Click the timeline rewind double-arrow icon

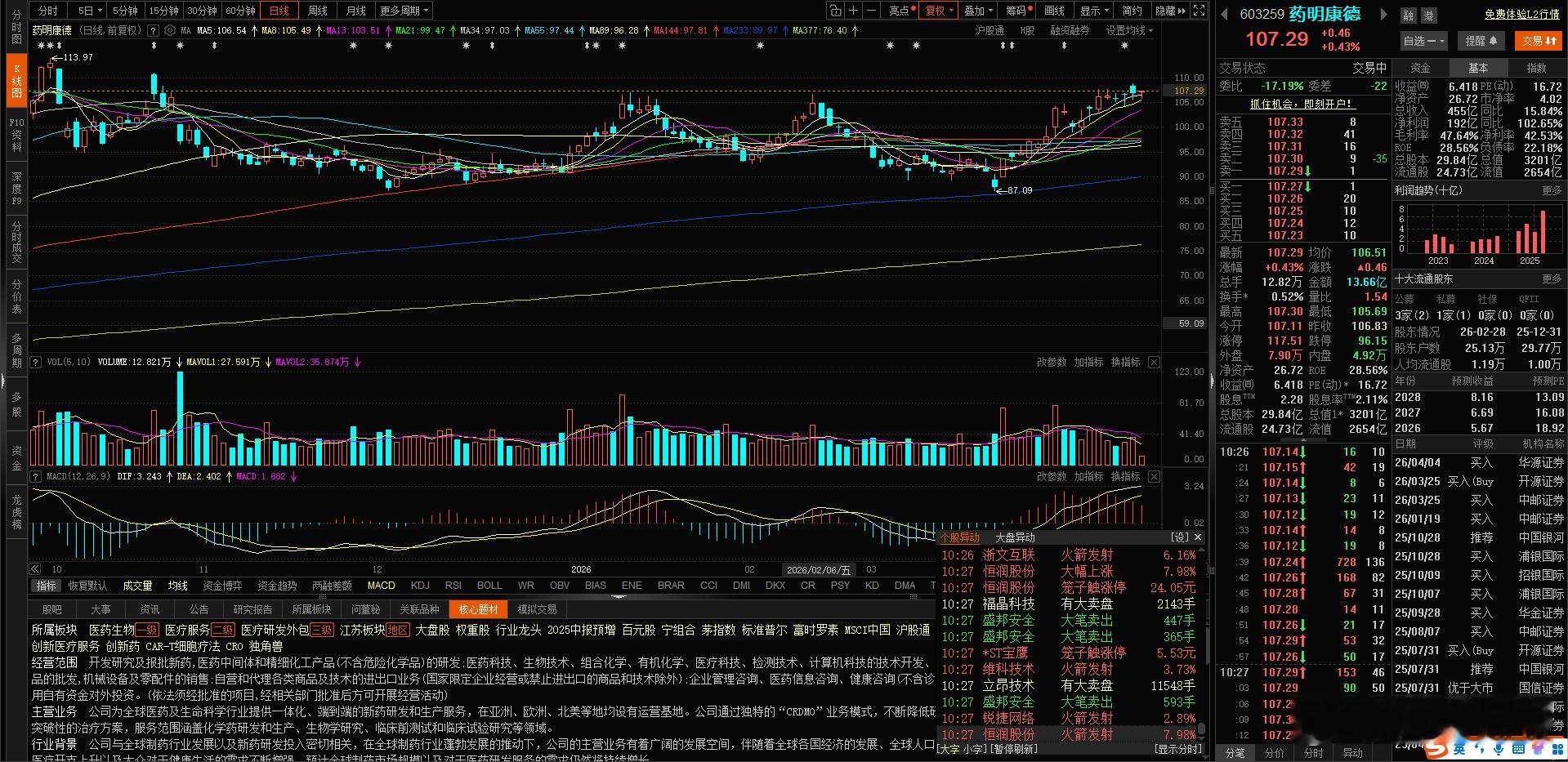click(35, 568)
